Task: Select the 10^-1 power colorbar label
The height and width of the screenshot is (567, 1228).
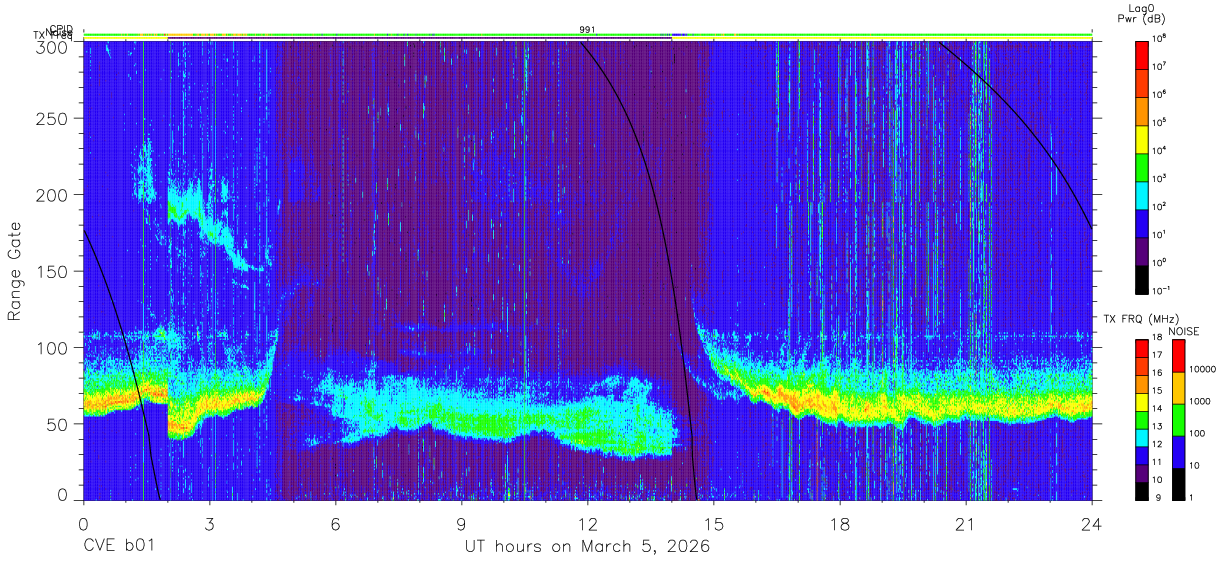Action: click(1159, 291)
